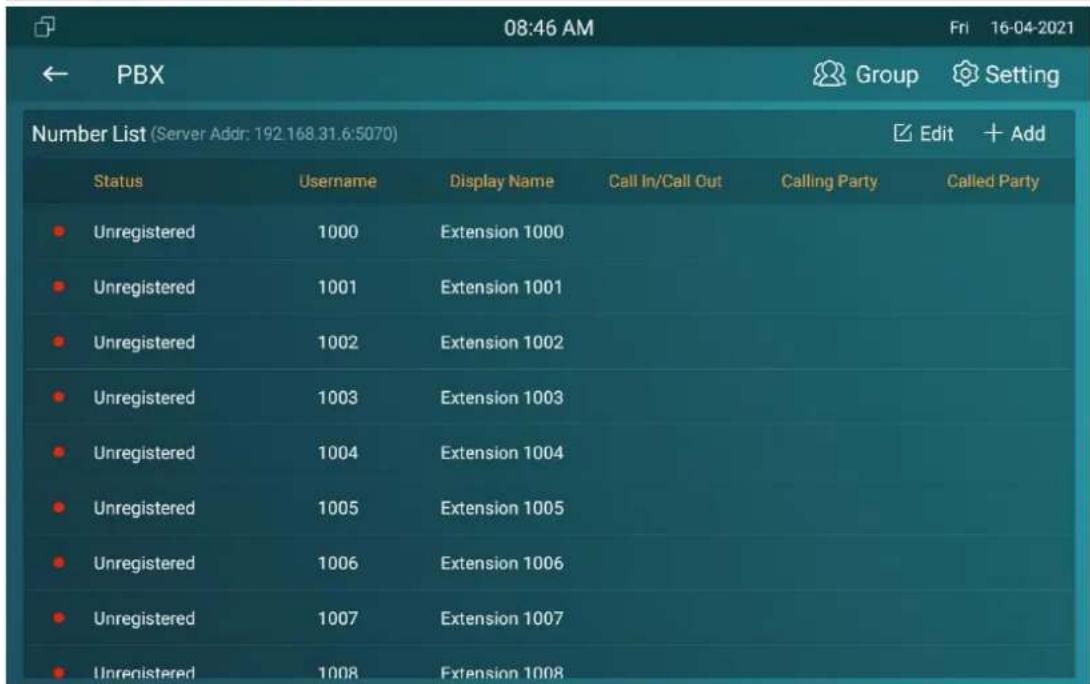Viewport: 1090px width, 684px height.
Task: Select username 1001 cell
Action: click(x=338, y=287)
